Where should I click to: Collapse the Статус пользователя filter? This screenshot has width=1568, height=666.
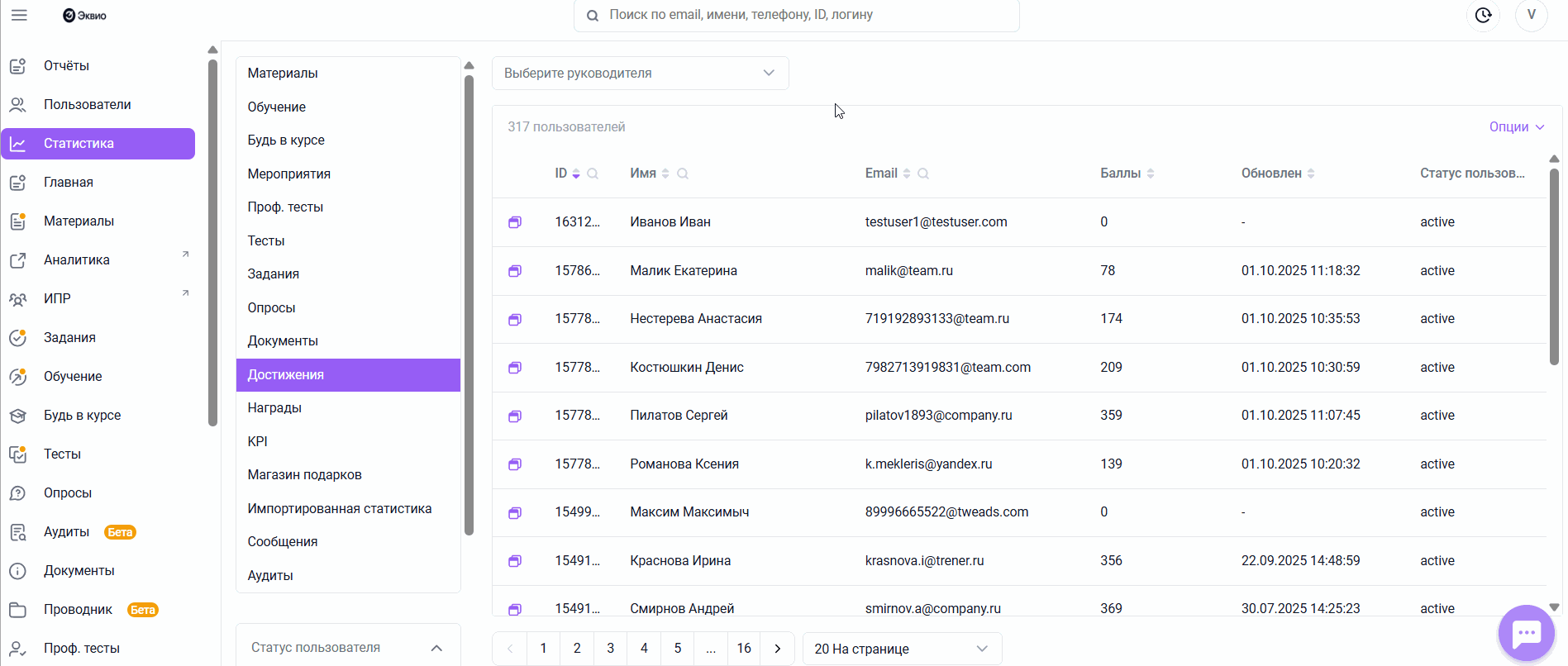click(436, 648)
